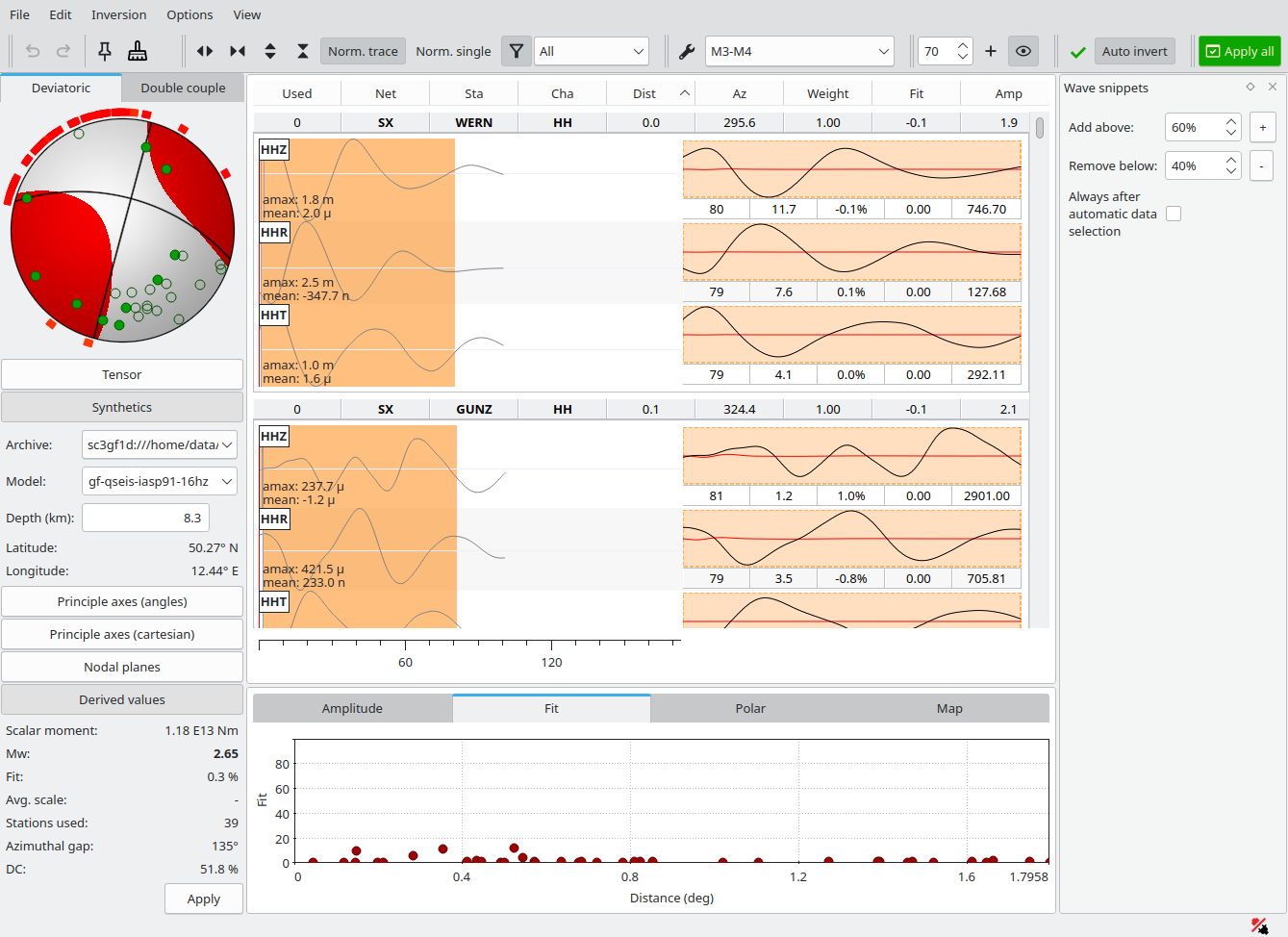Click the vertical expand arrows icon
Image resolution: width=1288 pixels, height=937 pixels.
point(270,51)
